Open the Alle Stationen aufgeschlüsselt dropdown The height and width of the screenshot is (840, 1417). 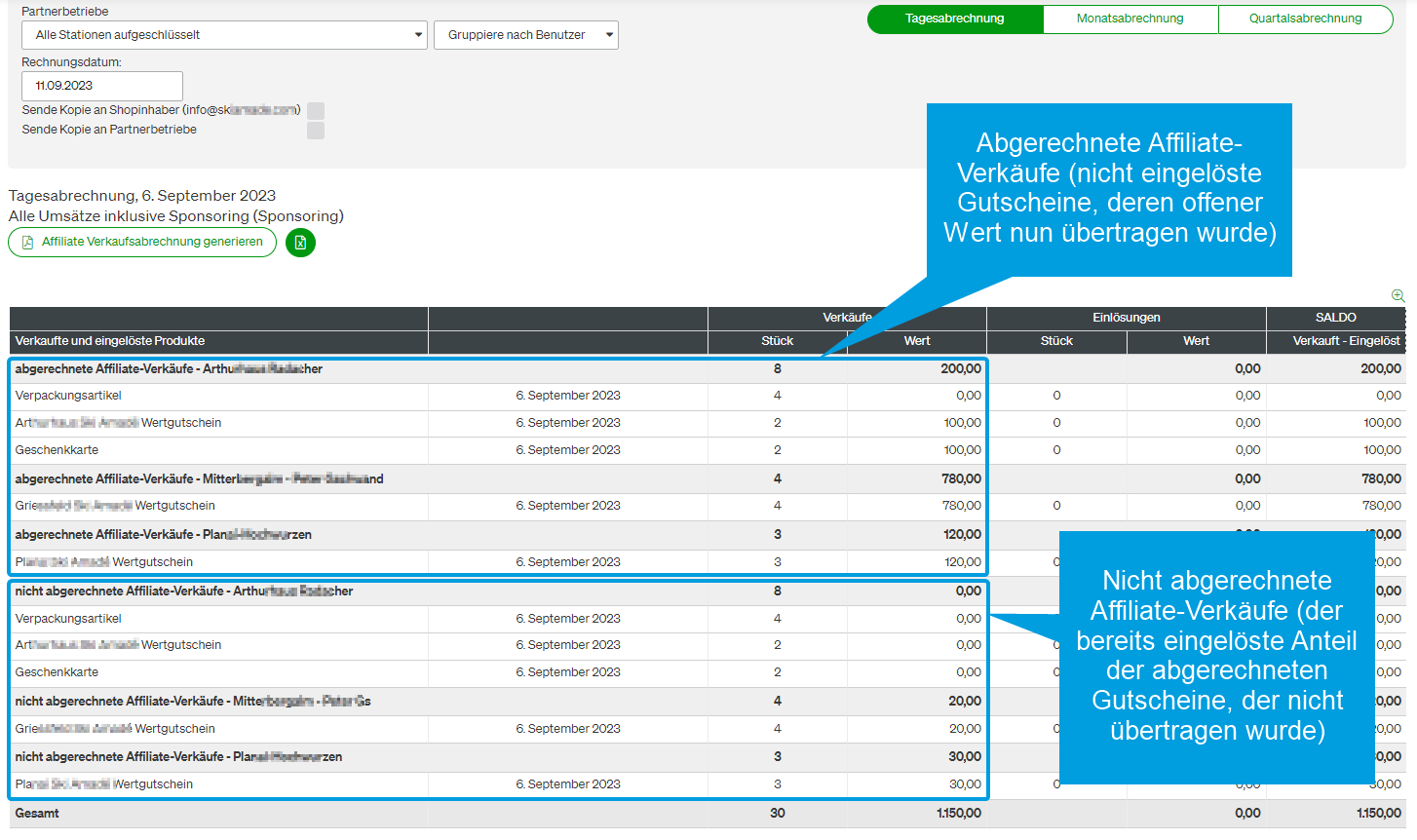(224, 35)
